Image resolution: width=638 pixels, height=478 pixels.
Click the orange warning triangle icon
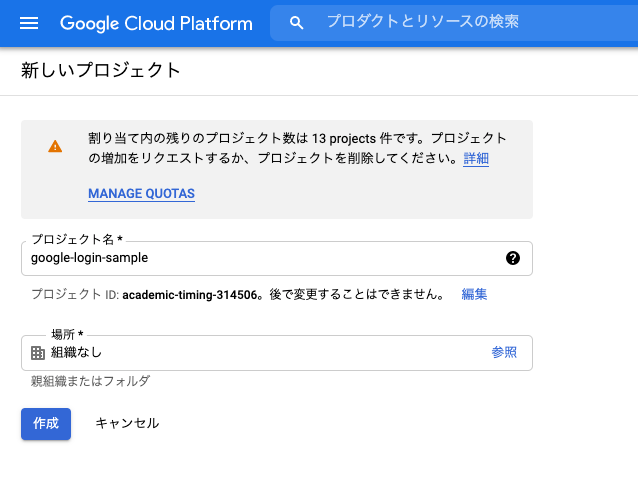55,146
